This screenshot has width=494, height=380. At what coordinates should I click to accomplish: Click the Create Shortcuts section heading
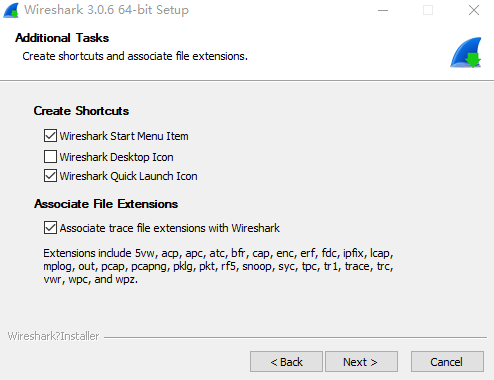pos(81,111)
